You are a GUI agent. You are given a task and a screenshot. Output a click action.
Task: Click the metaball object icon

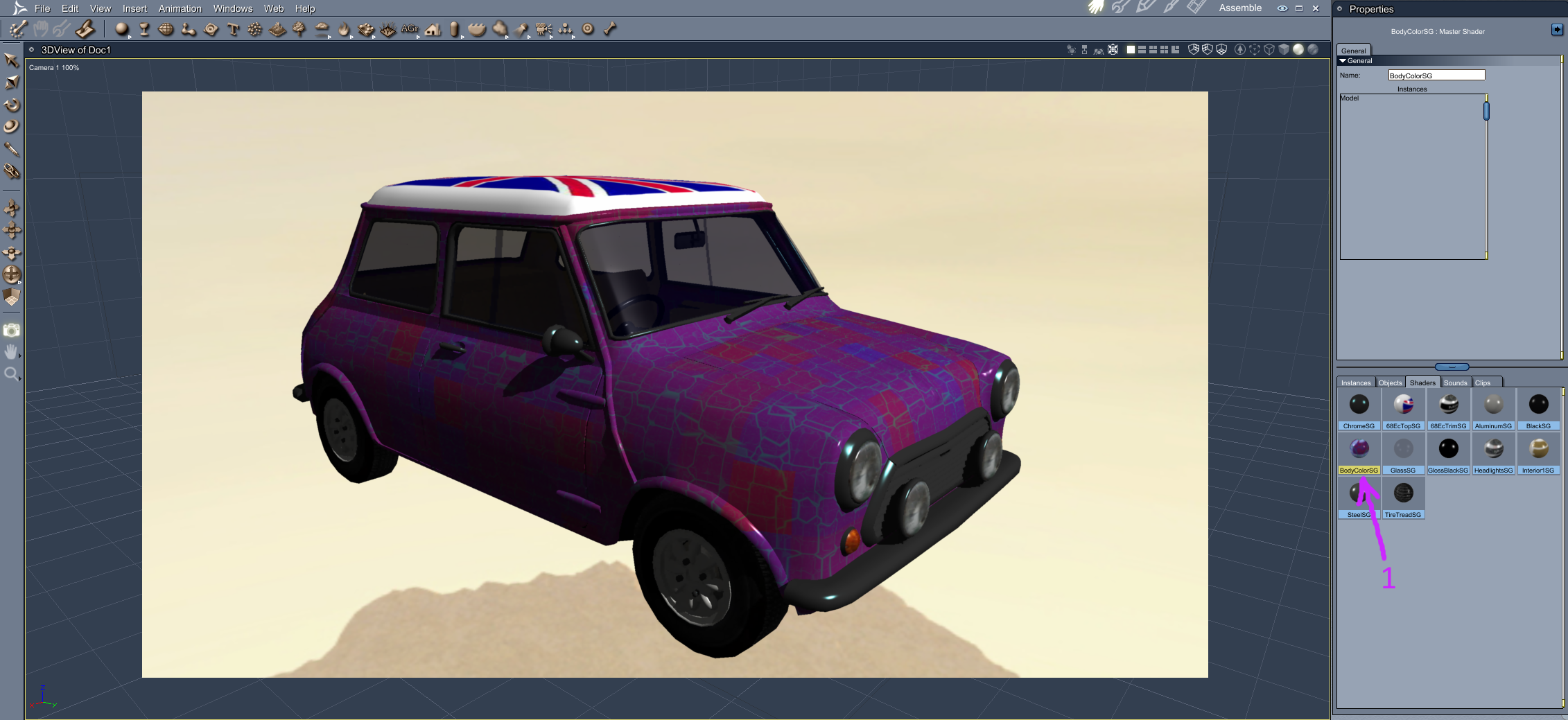tap(189, 29)
